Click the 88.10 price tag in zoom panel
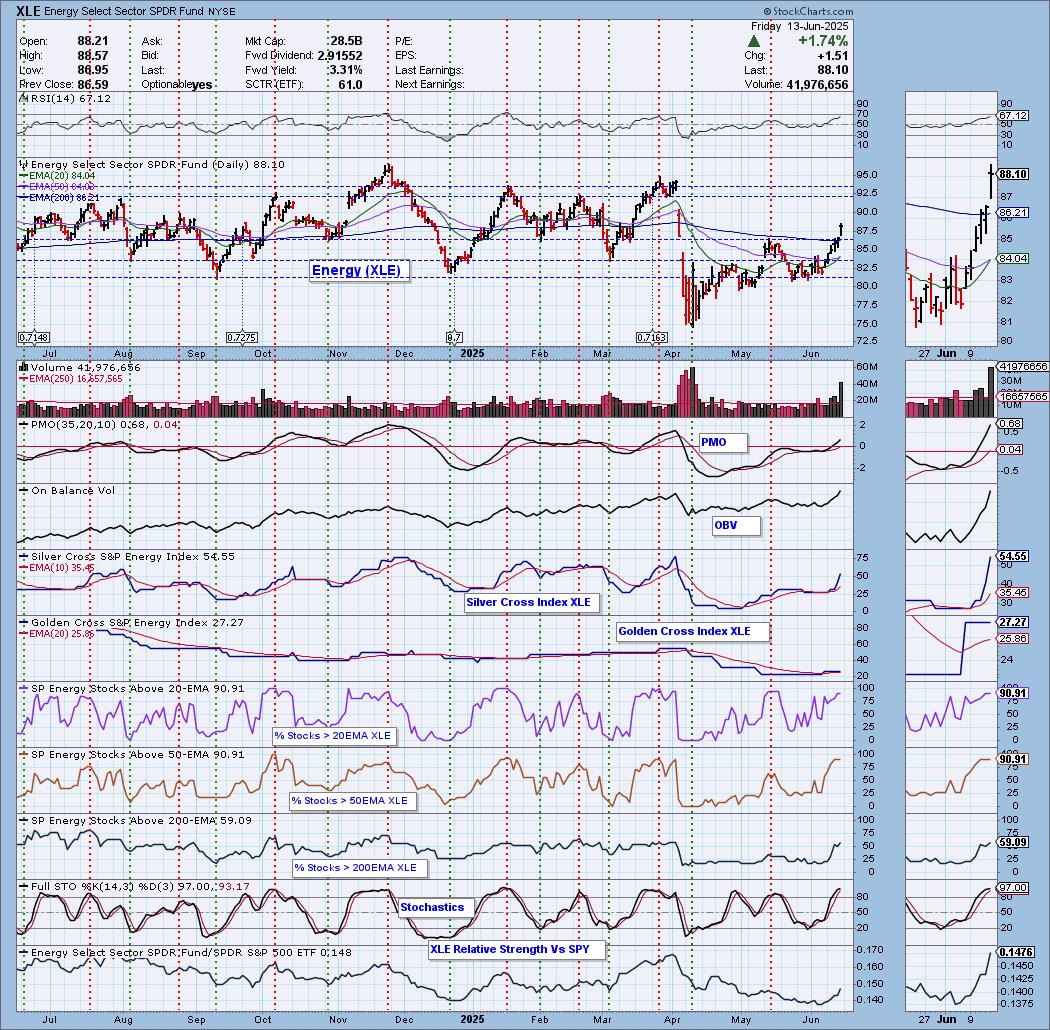The height and width of the screenshot is (1030, 1050). coord(1013,174)
